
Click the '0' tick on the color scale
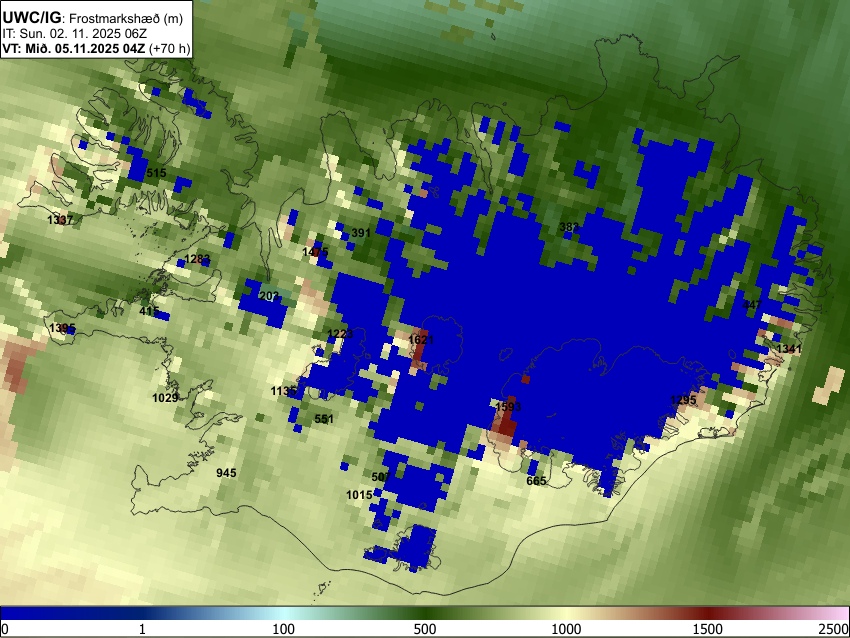tap(5, 629)
